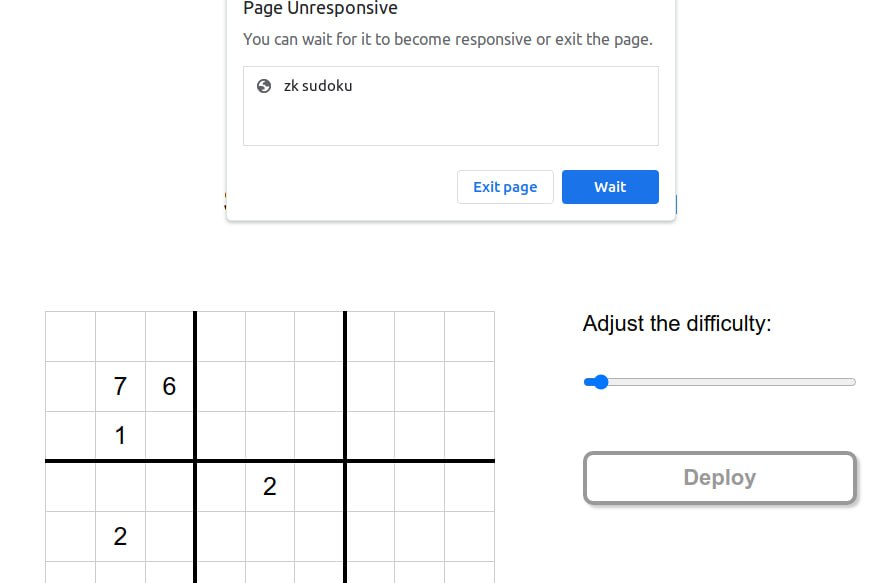Click the cell with 2 in the second column

tap(120, 537)
